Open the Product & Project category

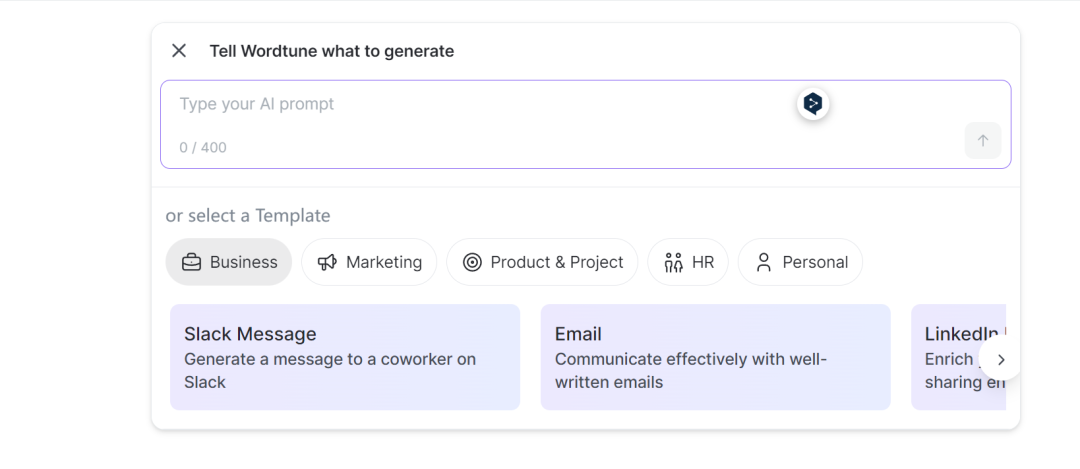pyautogui.click(x=542, y=262)
